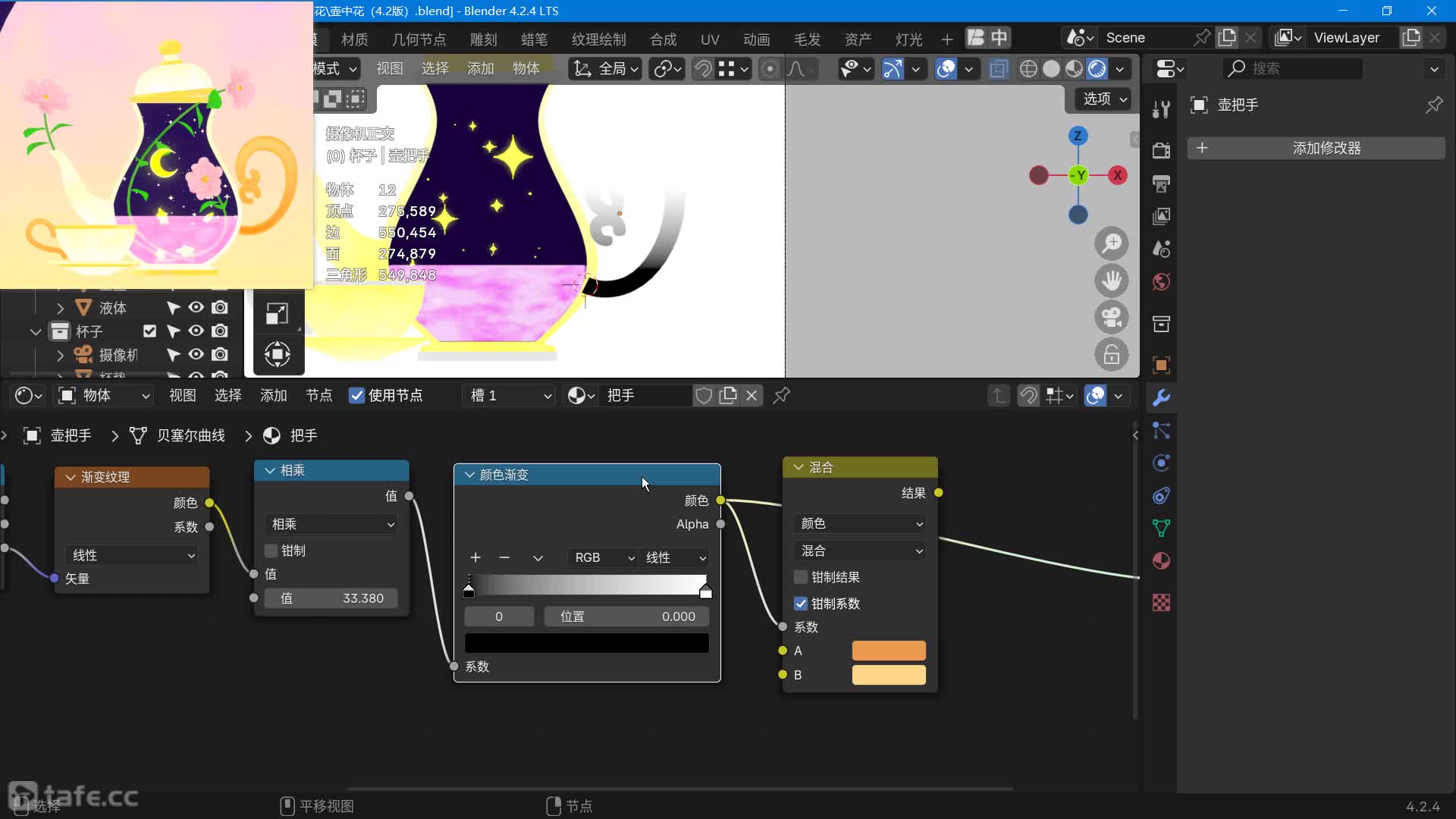The image size is (1456, 819).
Task: Open the 添加 menu in node editor
Action: coord(273,395)
